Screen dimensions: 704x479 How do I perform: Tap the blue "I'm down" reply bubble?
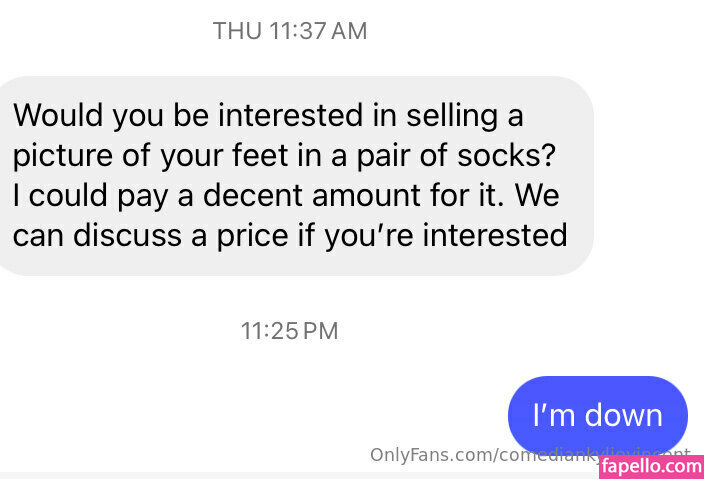pos(597,414)
